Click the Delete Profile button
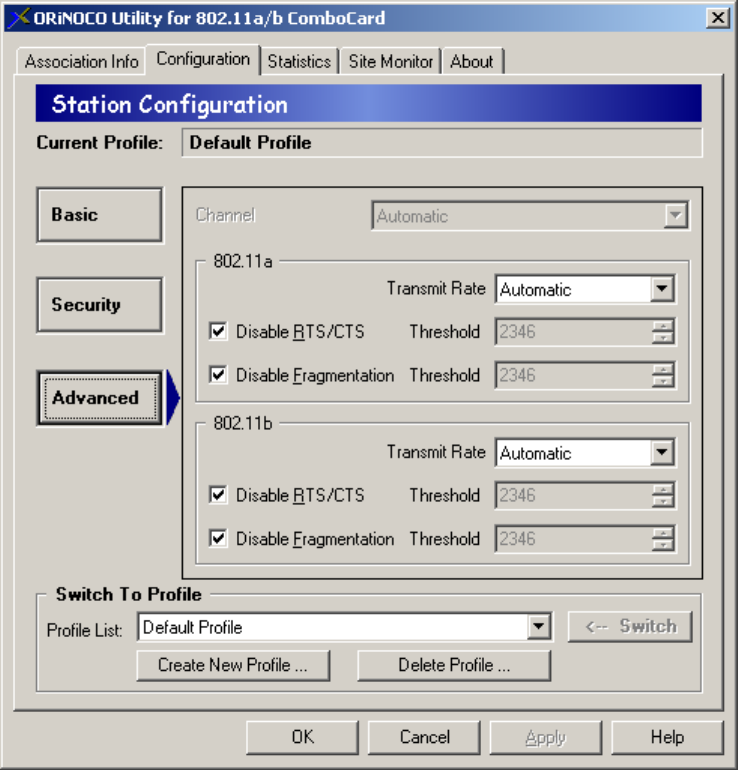The height and width of the screenshot is (770, 738). [454, 665]
